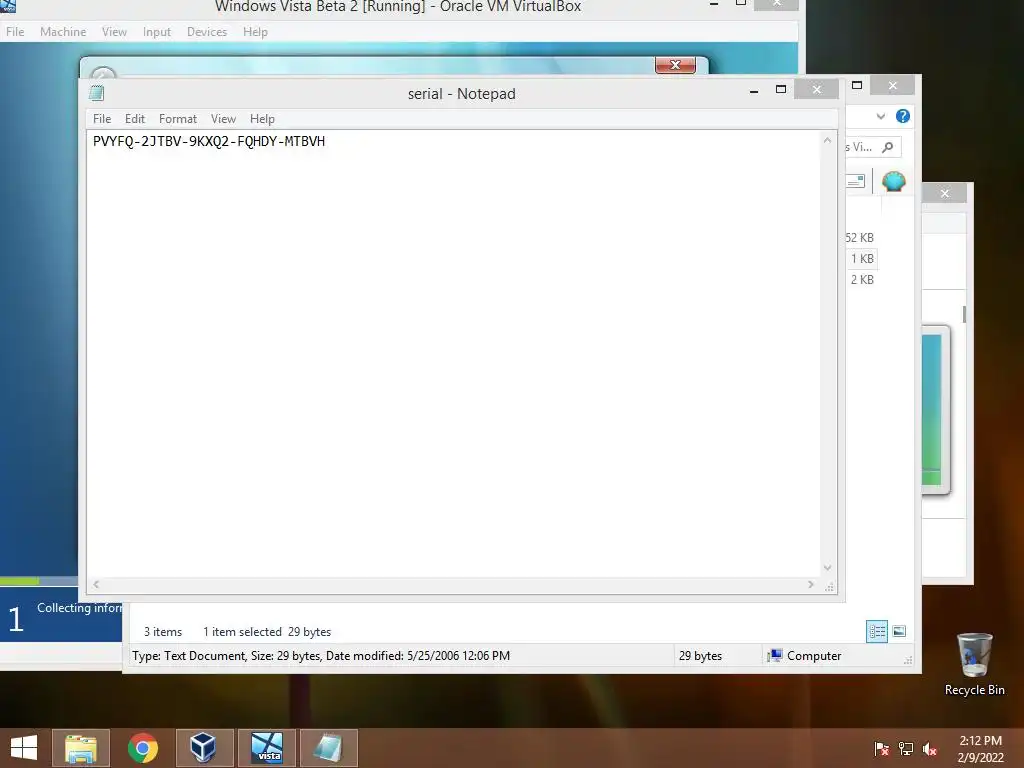The width and height of the screenshot is (1024, 768).
Task: Click Explorer status bar type details text
Action: point(321,656)
